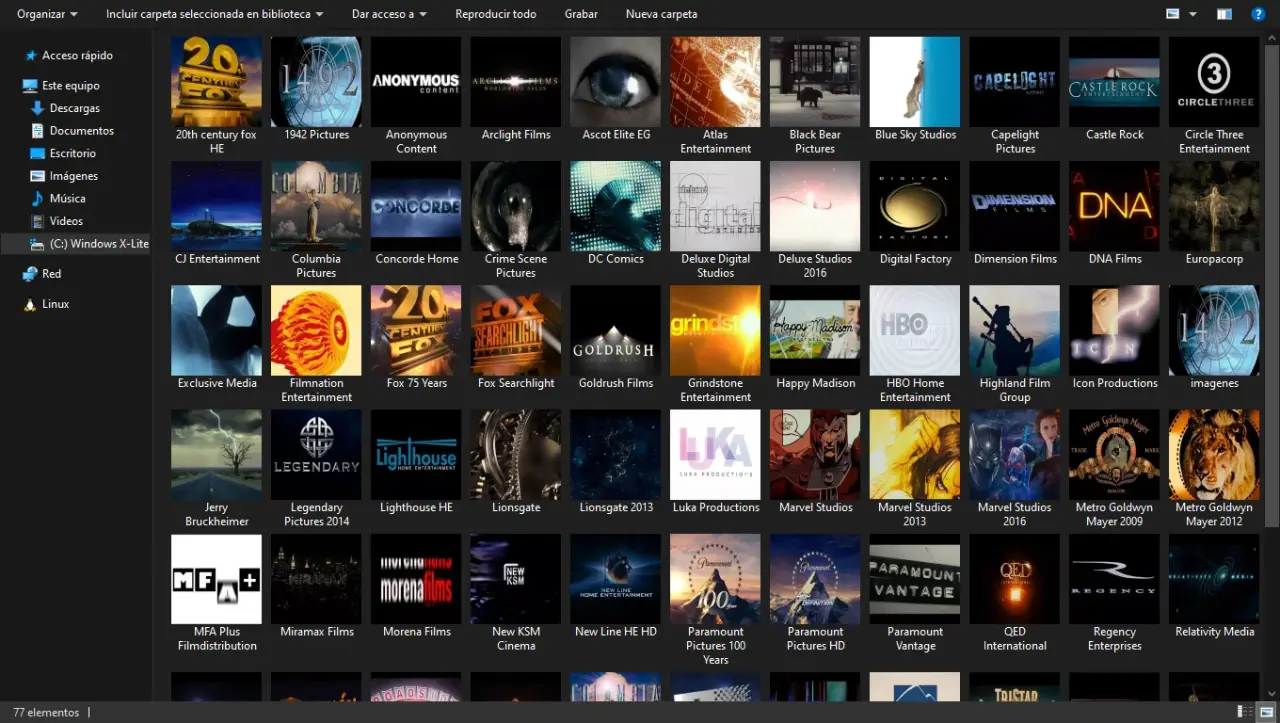Go to the Escritorio sidebar folder
This screenshot has height=723, width=1280.
pyautogui.click(x=72, y=154)
